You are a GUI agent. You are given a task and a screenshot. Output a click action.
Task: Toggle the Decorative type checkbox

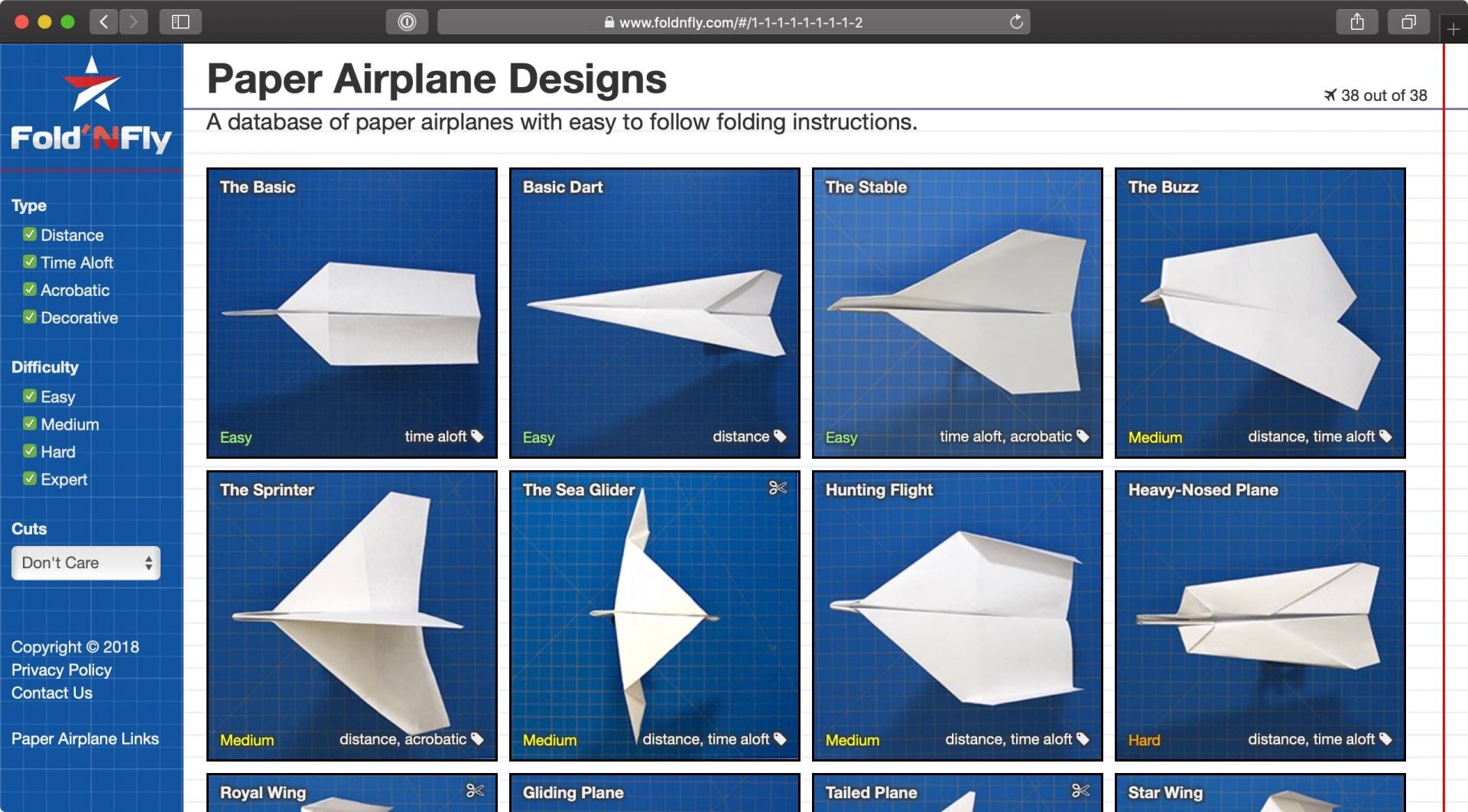click(31, 317)
